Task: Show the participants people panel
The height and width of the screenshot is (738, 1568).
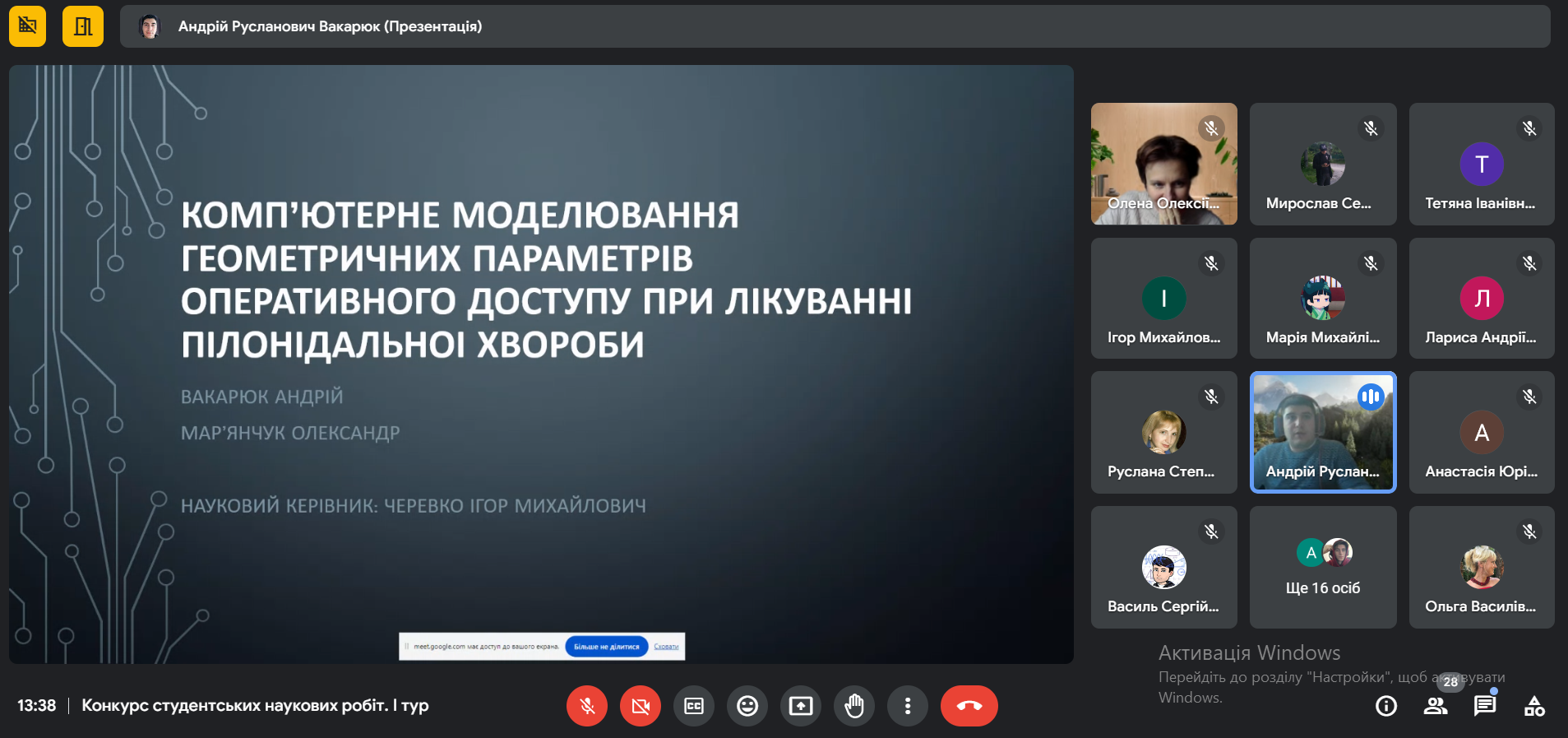Action: click(x=1436, y=706)
